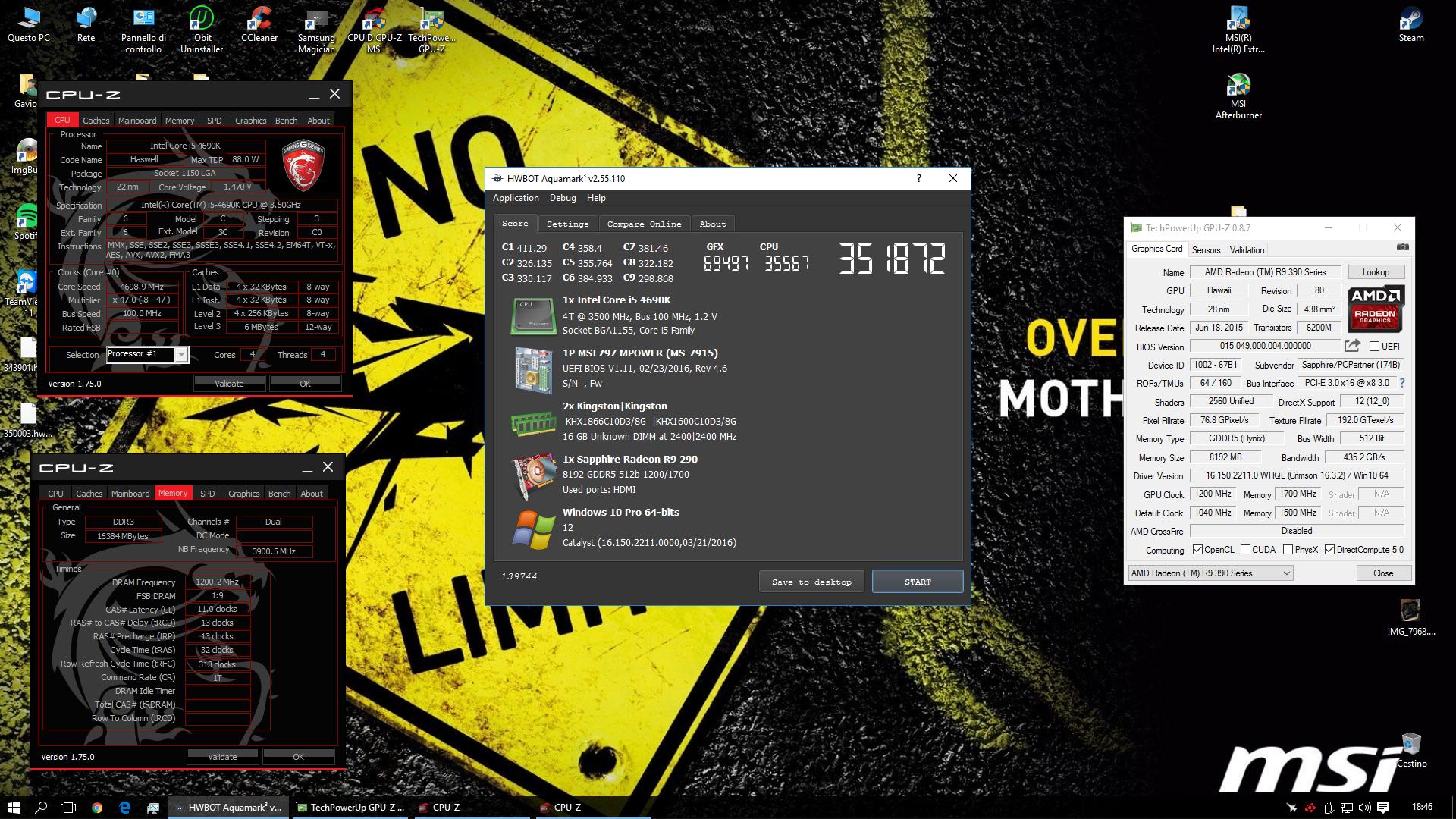This screenshot has width=1456, height=819.
Task: Click the Graphics tab in upper CPU-Z
Action: click(250, 121)
